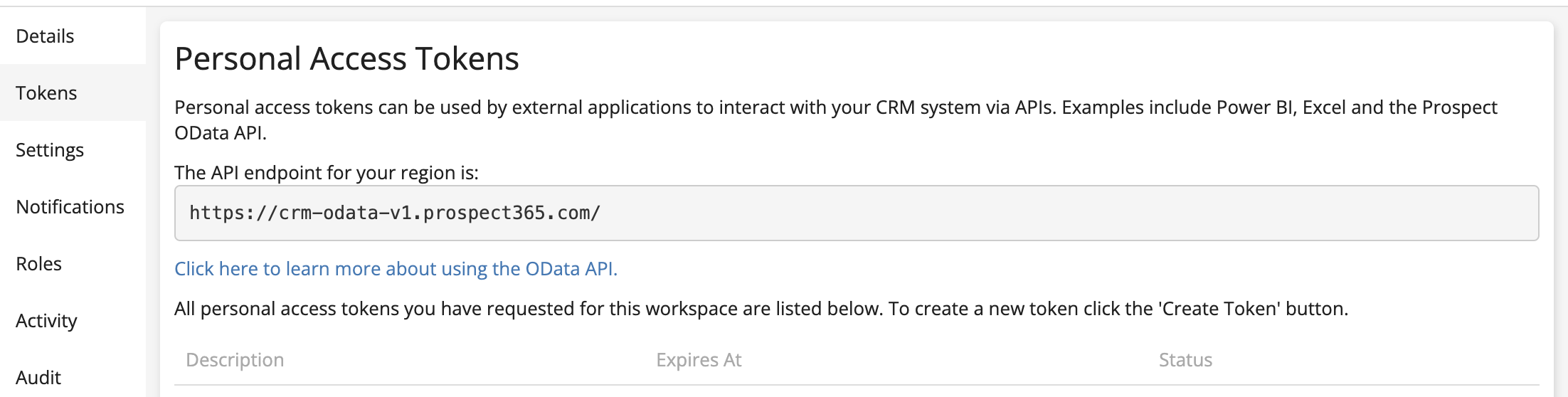Switch to the Roles section
Image resolution: width=1568 pixels, height=397 pixels.
(38, 264)
